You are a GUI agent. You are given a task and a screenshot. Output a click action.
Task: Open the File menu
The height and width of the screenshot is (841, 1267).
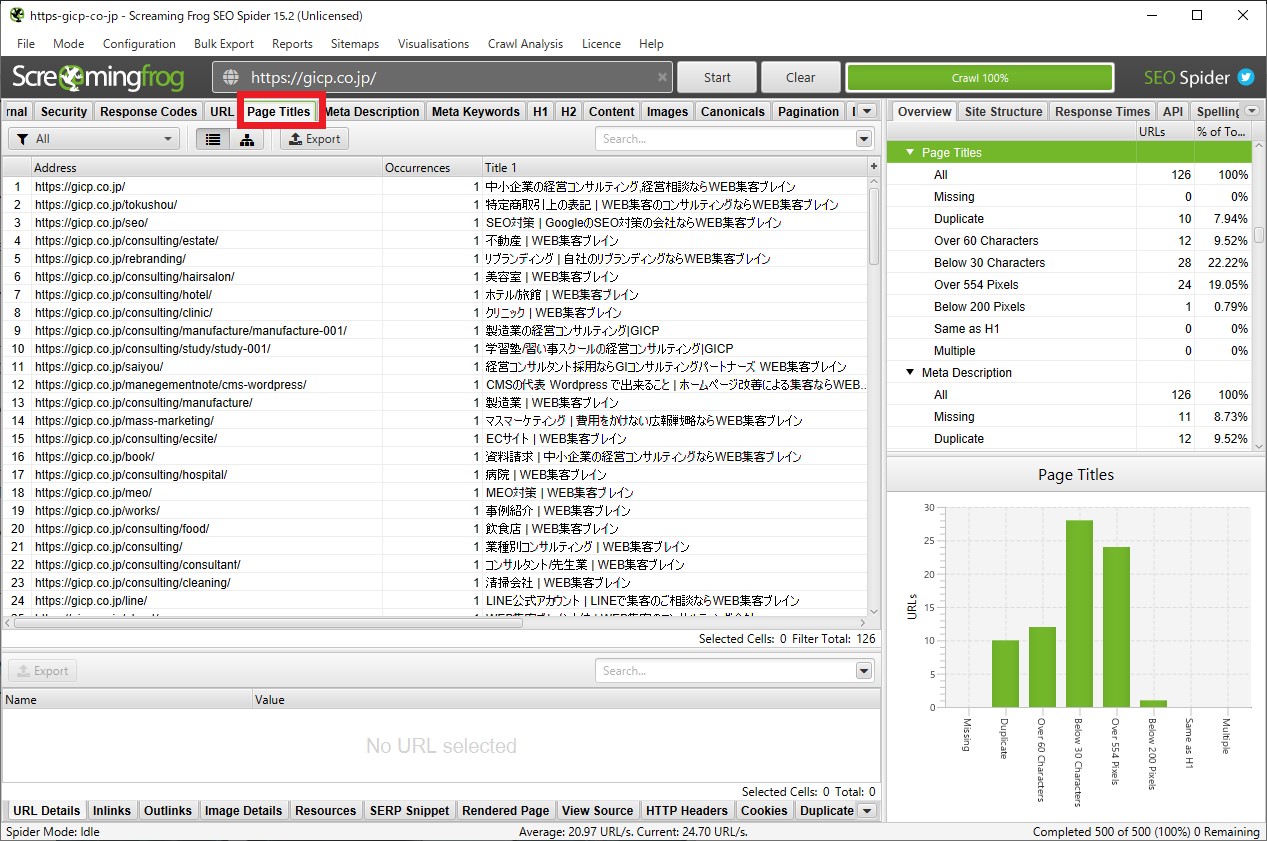pos(26,44)
